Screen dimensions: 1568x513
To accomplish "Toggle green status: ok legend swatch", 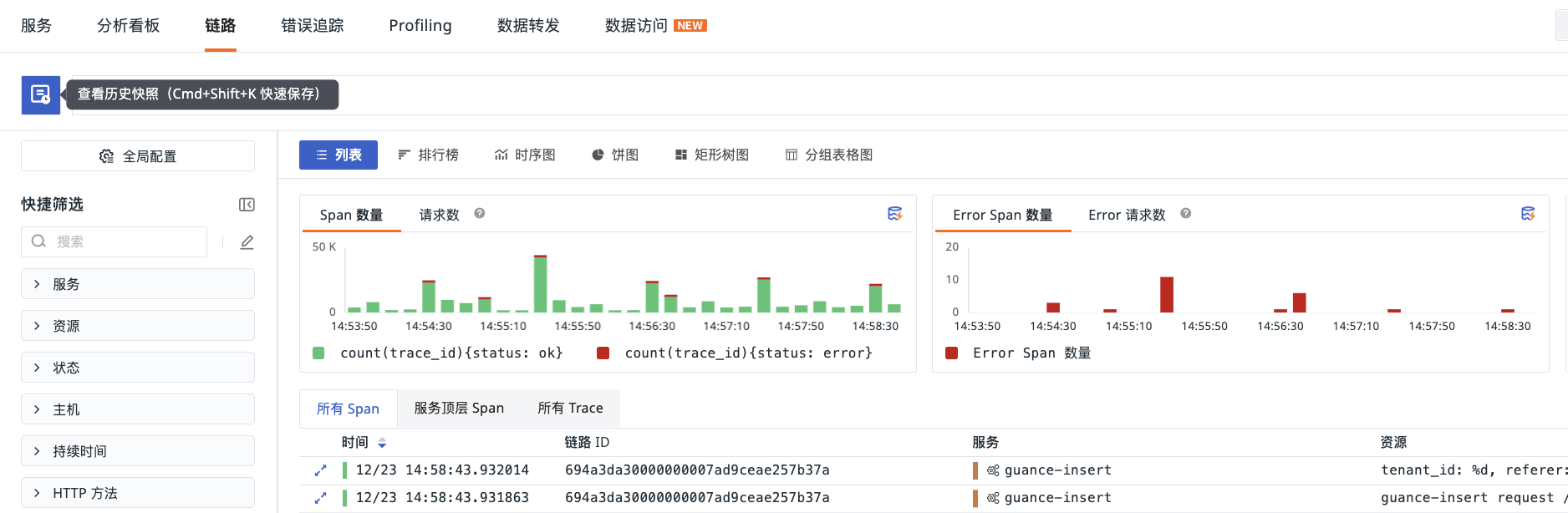I will click(x=318, y=353).
